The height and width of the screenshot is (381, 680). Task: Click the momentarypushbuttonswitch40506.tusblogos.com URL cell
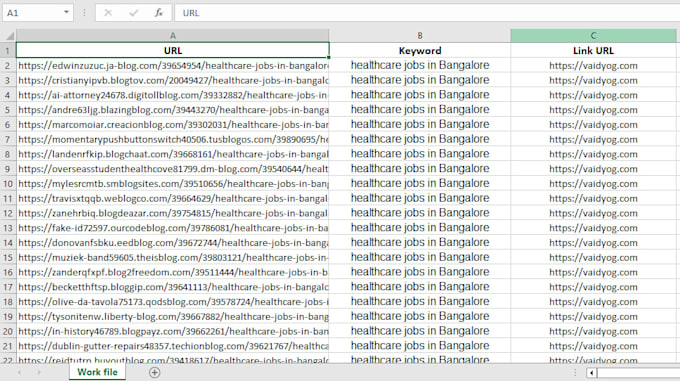173,139
